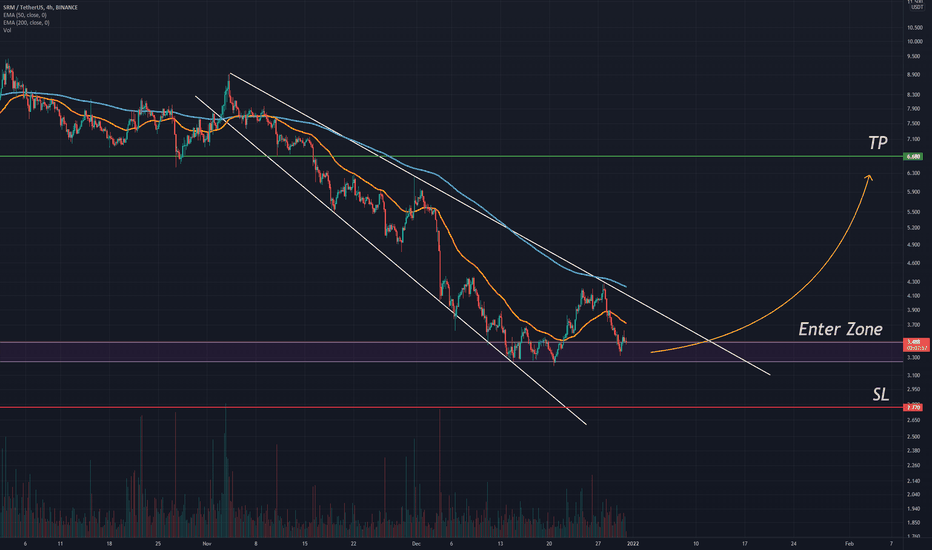The width and height of the screenshot is (932, 550).
Task: Click the 6.300 price axis label
Action: pyautogui.click(x=915, y=173)
